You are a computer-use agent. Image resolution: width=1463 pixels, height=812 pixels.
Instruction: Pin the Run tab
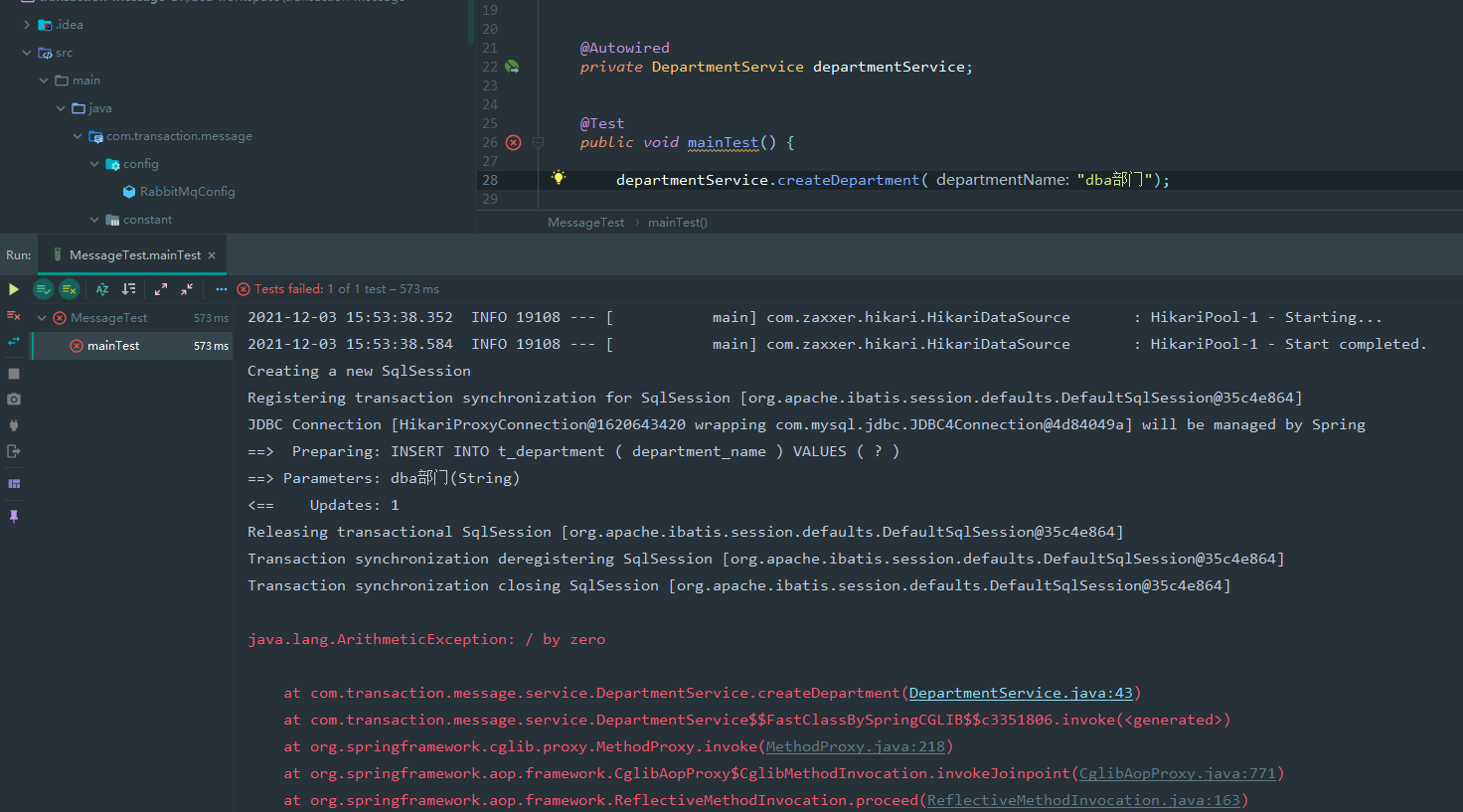pos(14,517)
